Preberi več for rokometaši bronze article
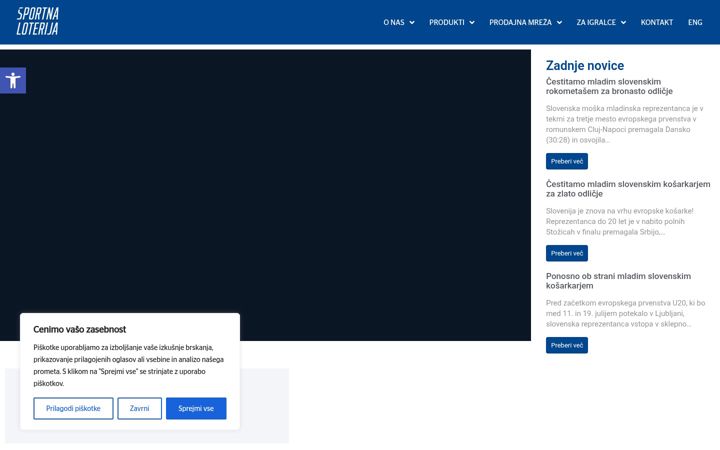This screenshot has width=720, height=450. pyautogui.click(x=567, y=161)
